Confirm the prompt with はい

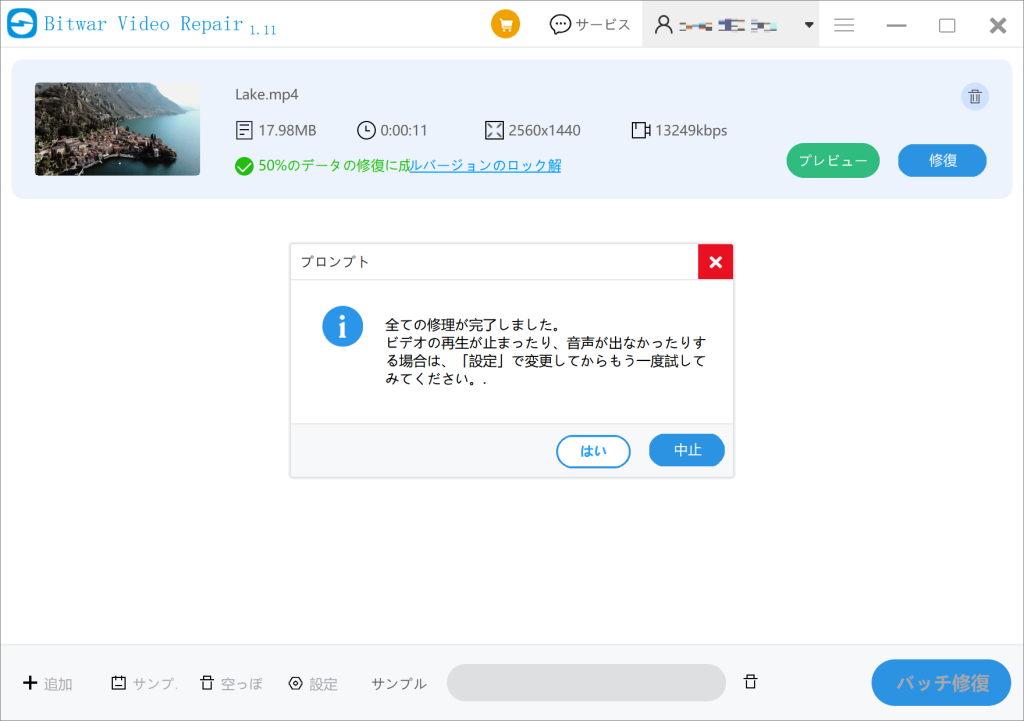pos(593,451)
